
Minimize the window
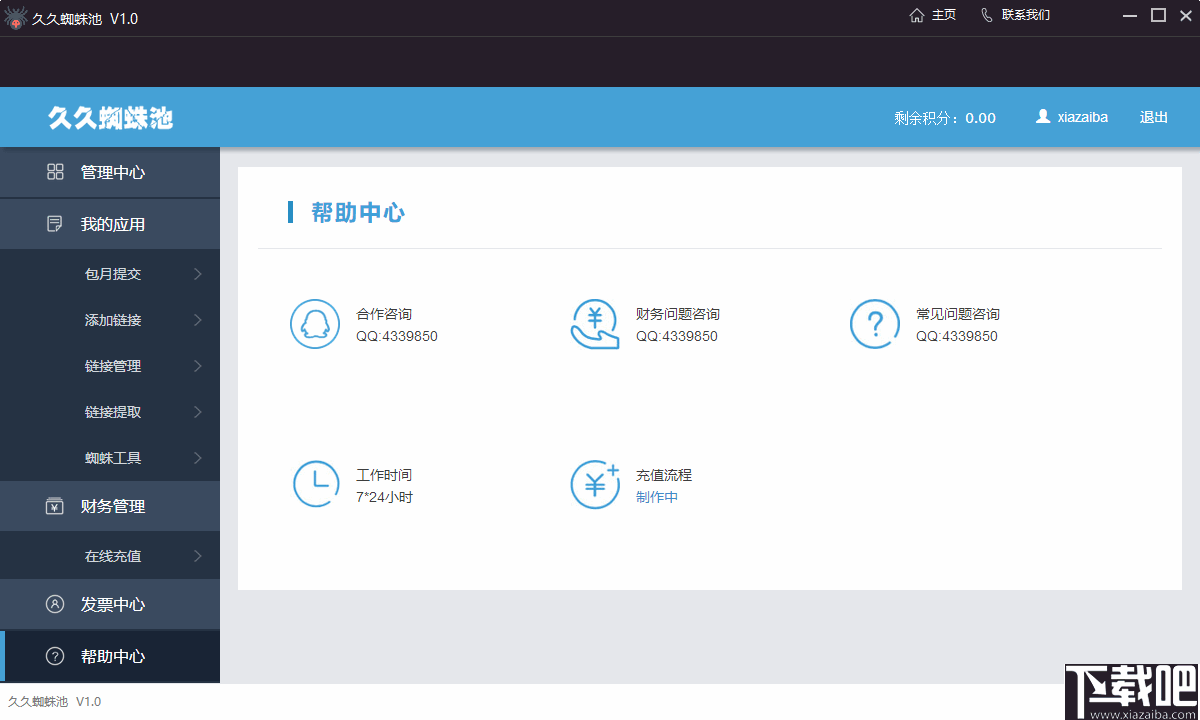click(1131, 15)
